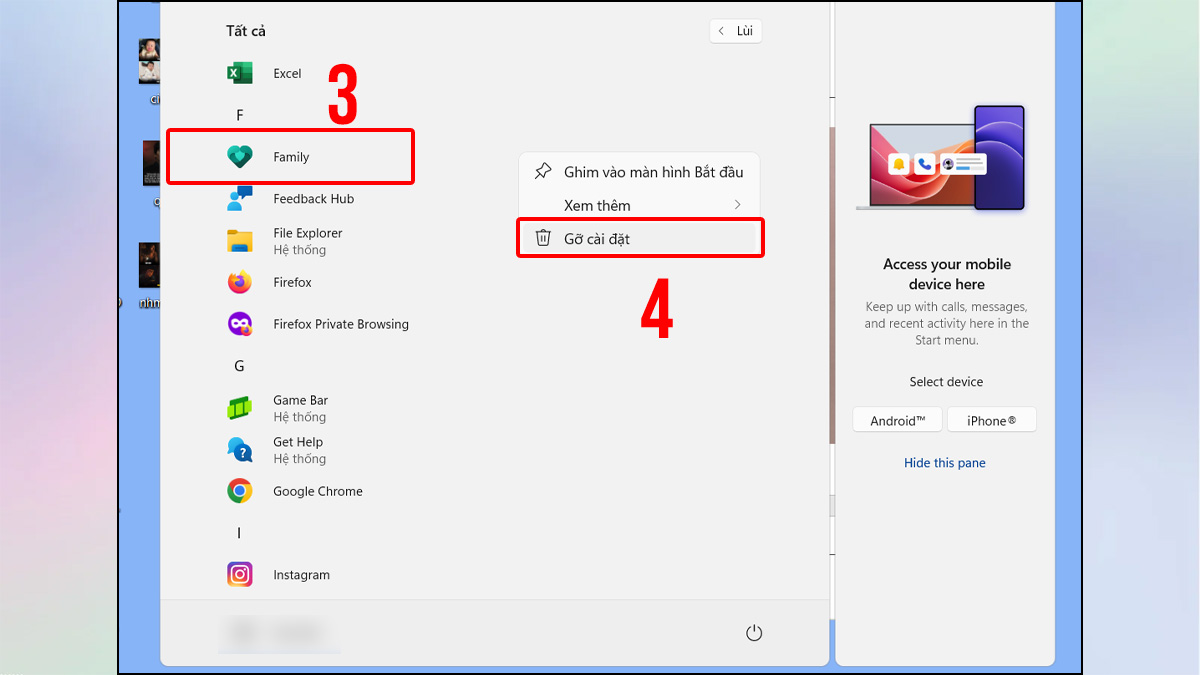Click the Family app heart icon
1200x675 pixels.
(x=239, y=157)
